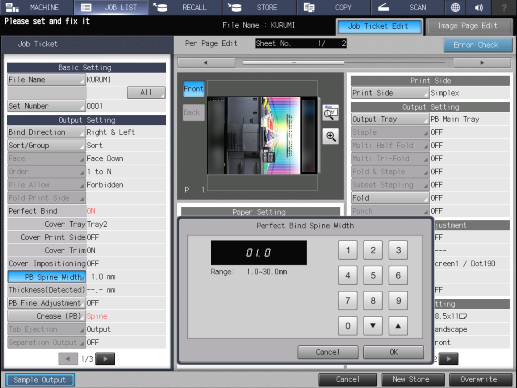Run the Error Check
Viewport: 517px width, 388px height.
[x=477, y=45]
